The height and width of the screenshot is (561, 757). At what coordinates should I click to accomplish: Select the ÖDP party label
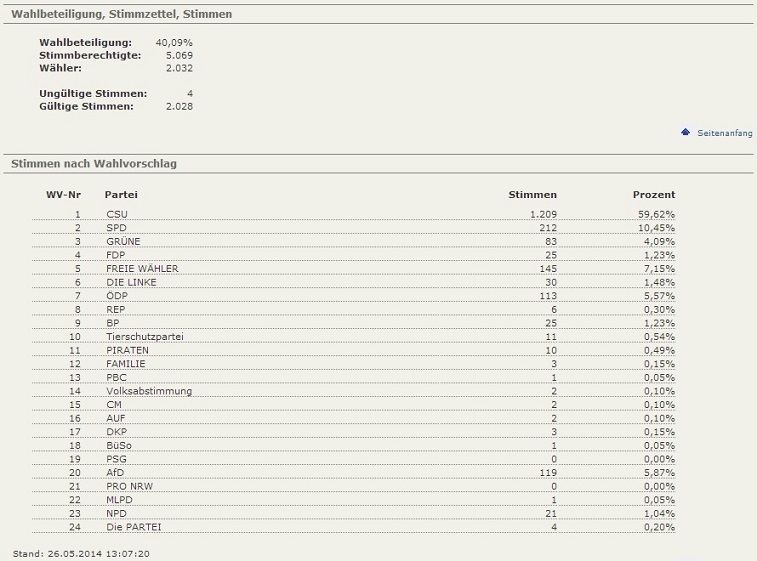tap(117, 295)
